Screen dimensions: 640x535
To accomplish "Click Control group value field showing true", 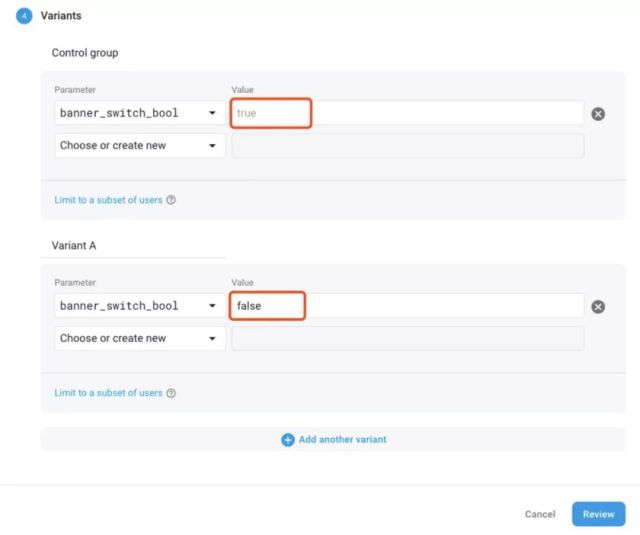I will click(x=407, y=113).
